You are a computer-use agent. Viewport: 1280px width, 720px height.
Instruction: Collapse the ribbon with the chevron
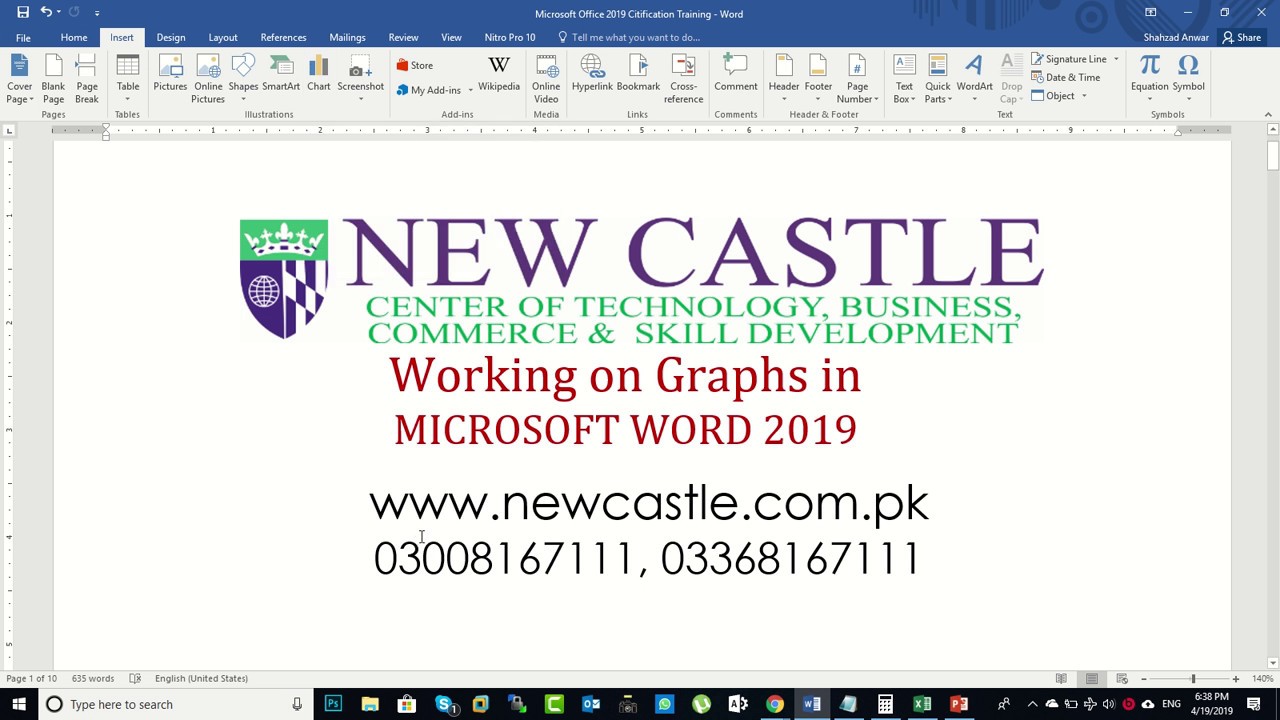pyautogui.click(x=1269, y=115)
